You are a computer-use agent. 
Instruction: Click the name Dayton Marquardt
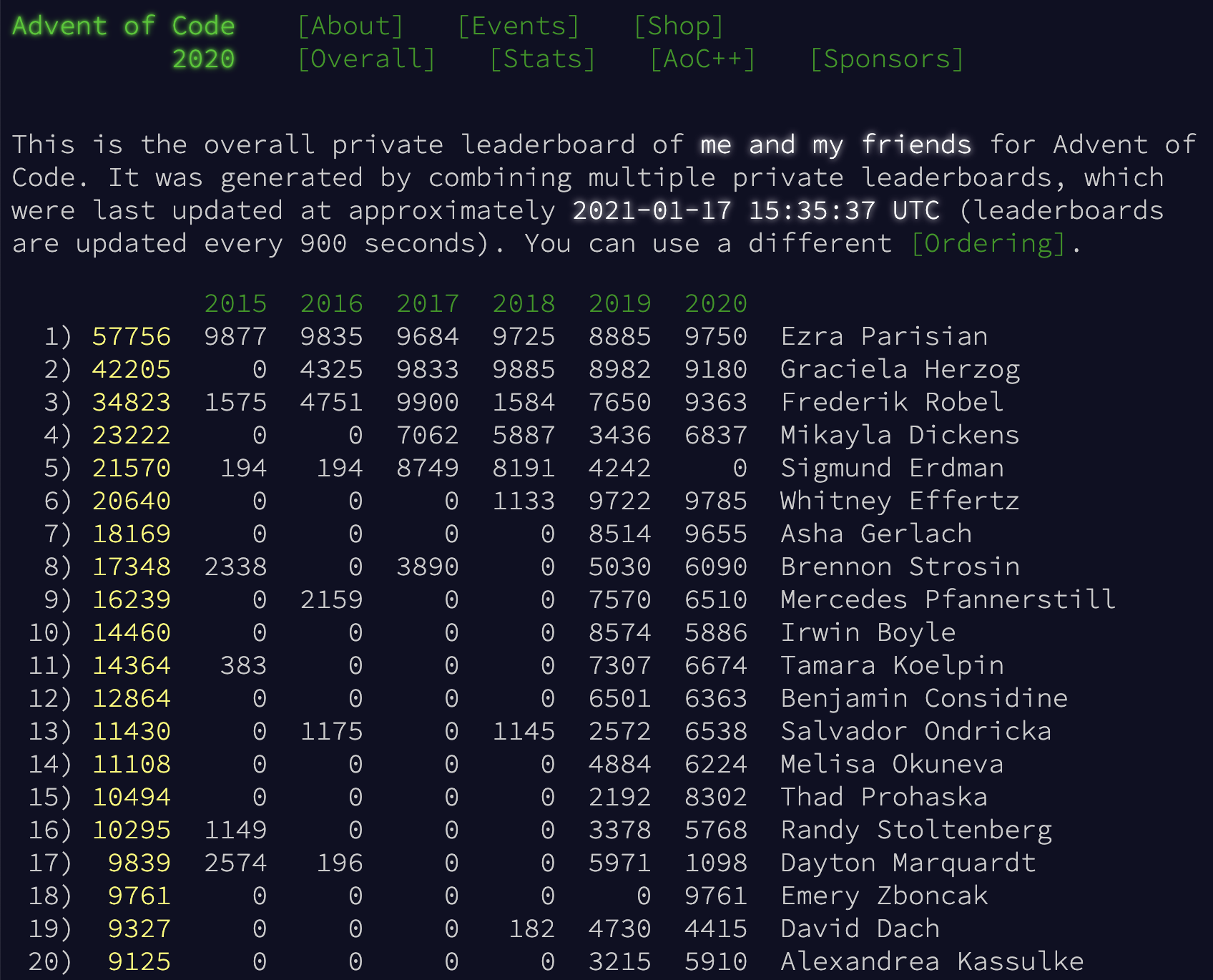point(908,863)
